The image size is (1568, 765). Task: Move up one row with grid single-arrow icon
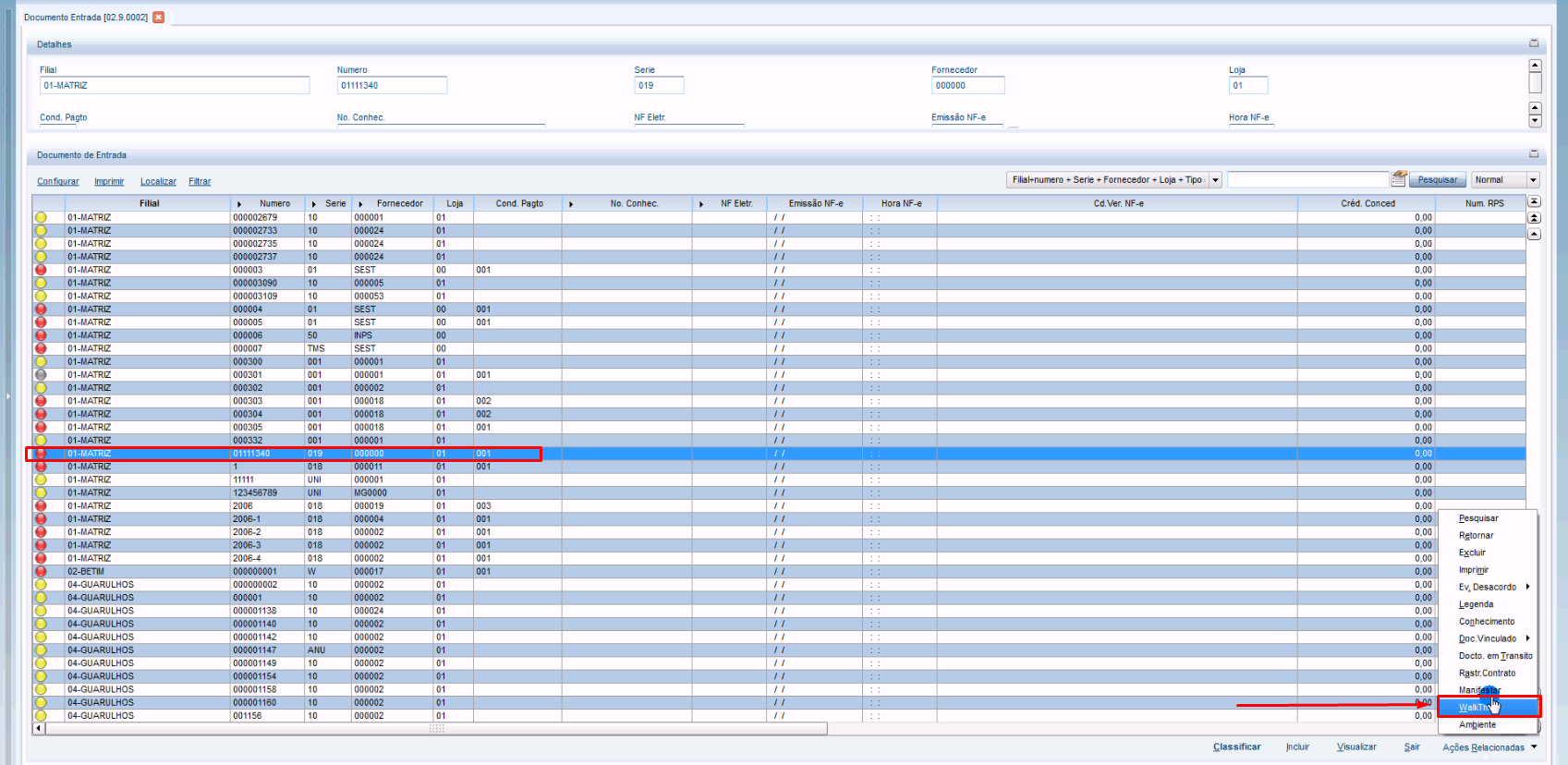coord(1534,235)
